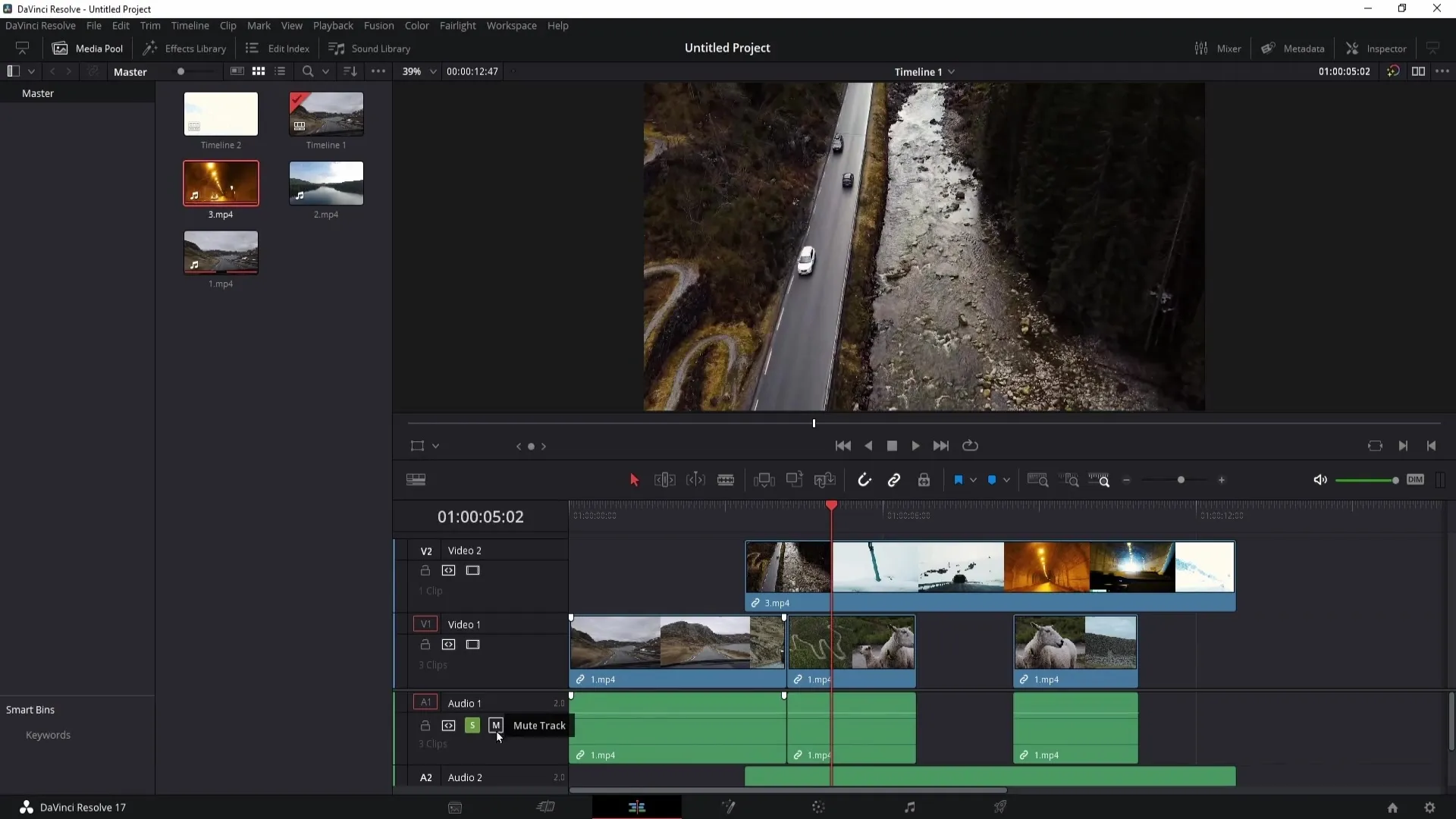1456x819 pixels.
Task: Toggle lock on Video 1 track
Action: pyautogui.click(x=425, y=644)
